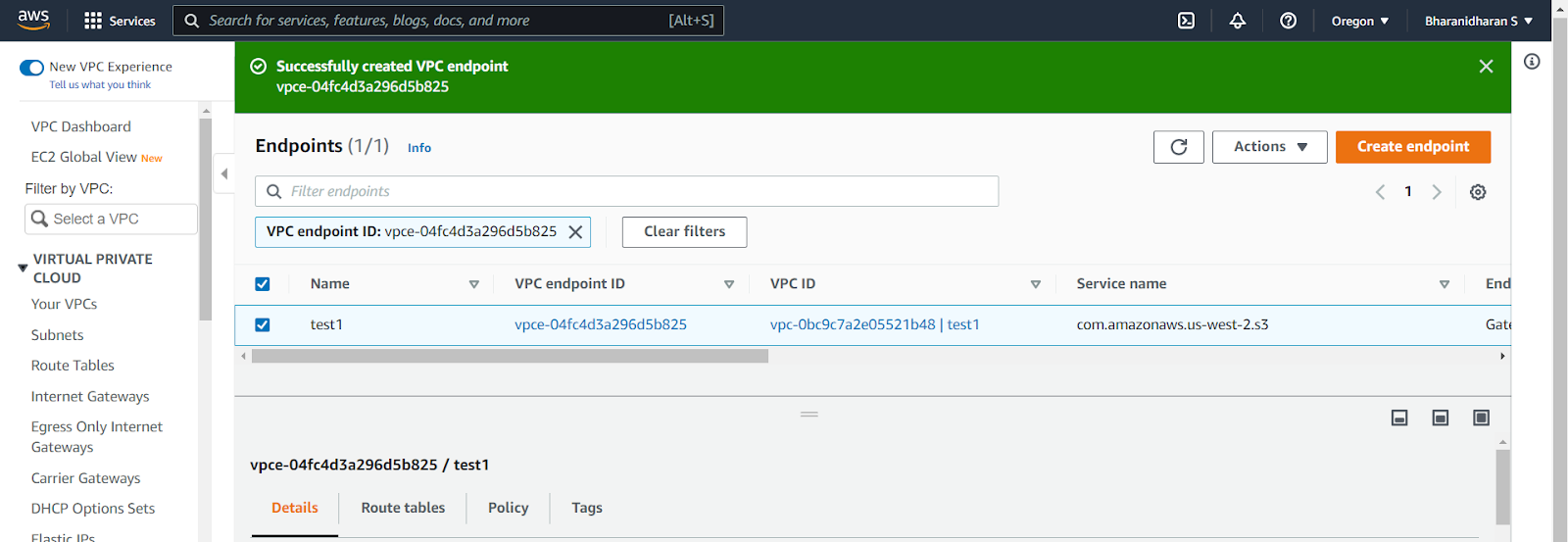
Task: Open Carrier Gateways in sidebar
Action: (x=85, y=478)
